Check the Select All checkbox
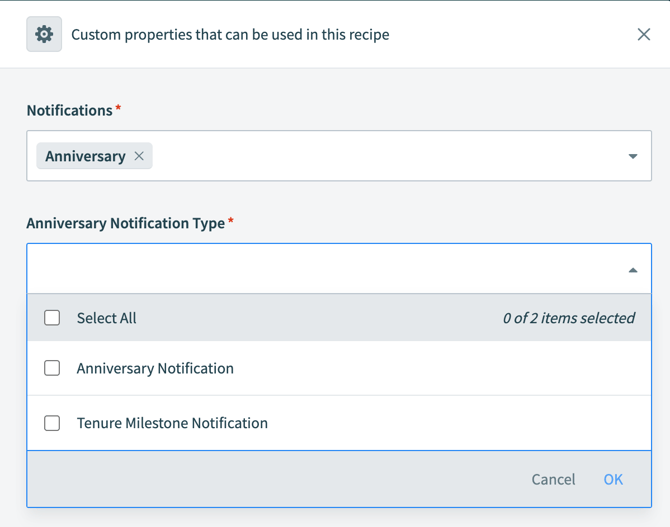Image resolution: width=670 pixels, height=527 pixels. (x=52, y=318)
